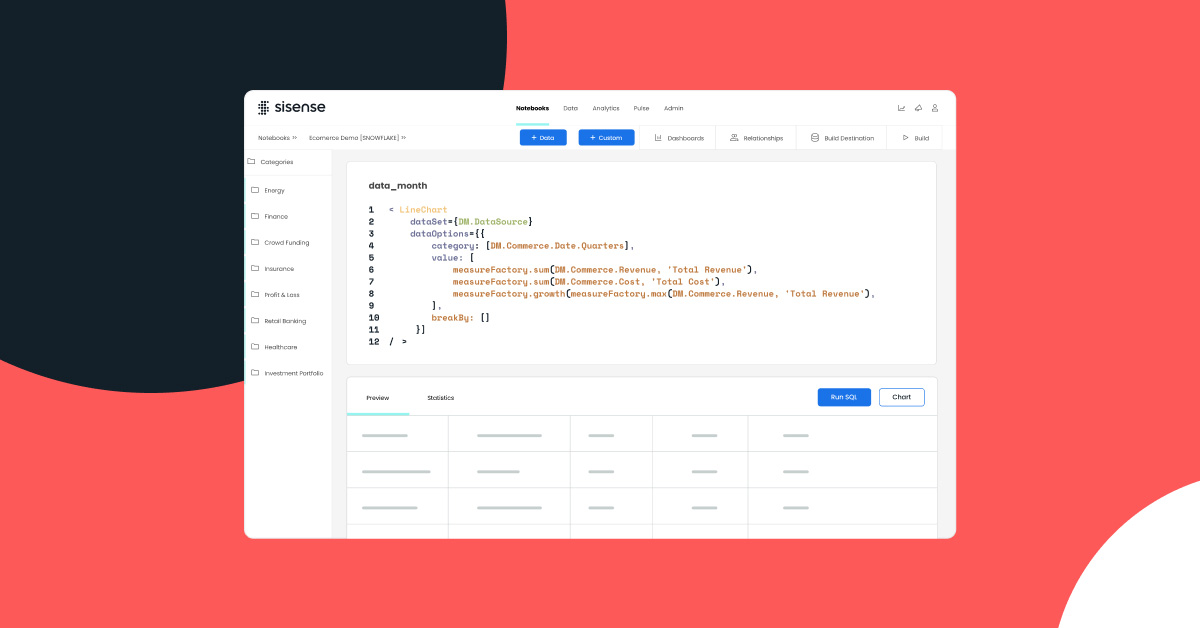Image resolution: width=1200 pixels, height=628 pixels.
Task: Click the 'breakBy: []' code line
Action: click(x=461, y=317)
